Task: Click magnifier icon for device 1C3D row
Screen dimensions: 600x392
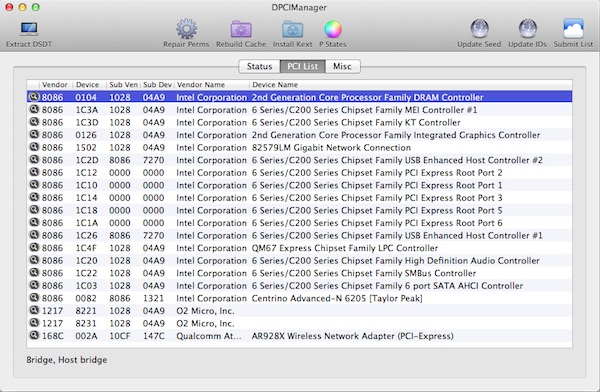Action: tap(34, 122)
